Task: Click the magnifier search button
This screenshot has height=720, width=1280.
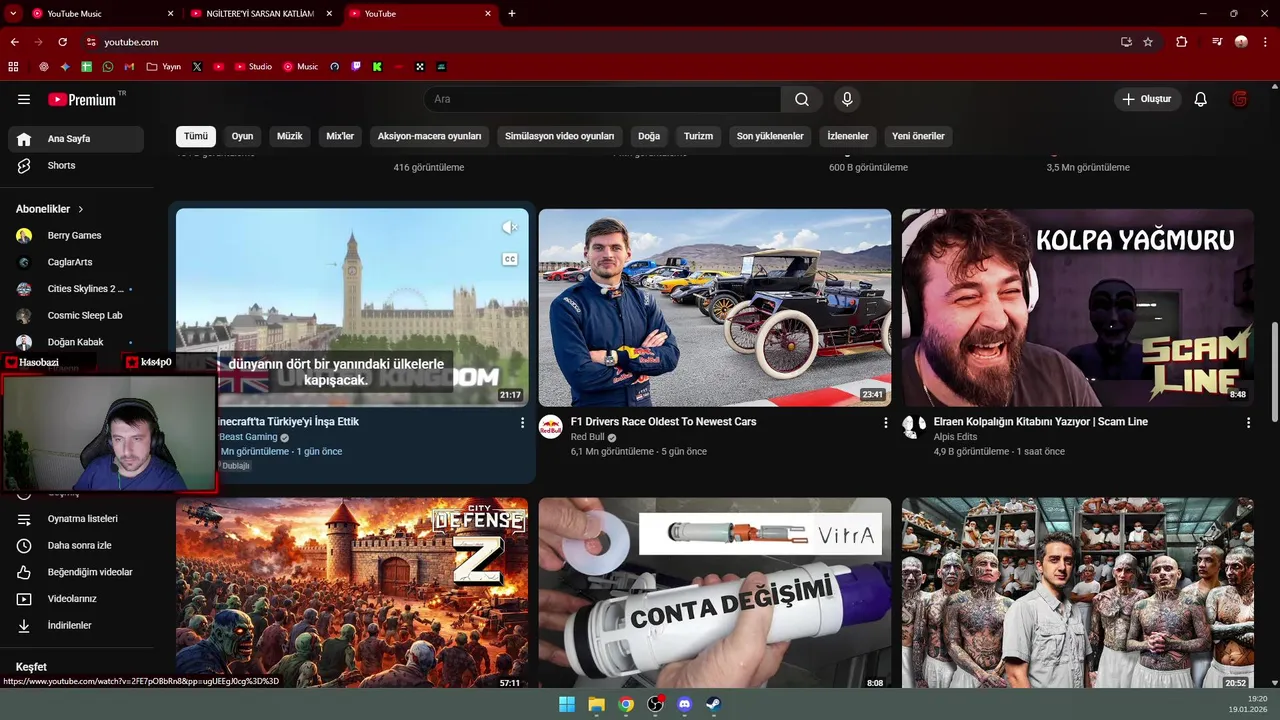Action: click(x=802, y=99)
